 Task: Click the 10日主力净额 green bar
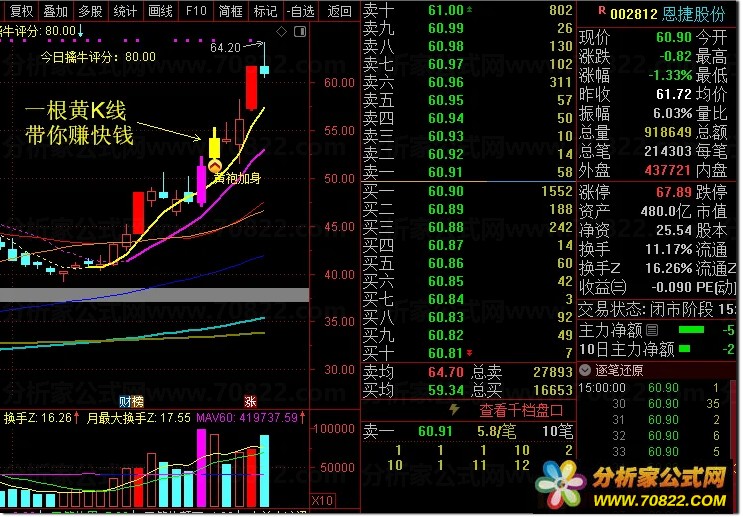coord(685,349)
